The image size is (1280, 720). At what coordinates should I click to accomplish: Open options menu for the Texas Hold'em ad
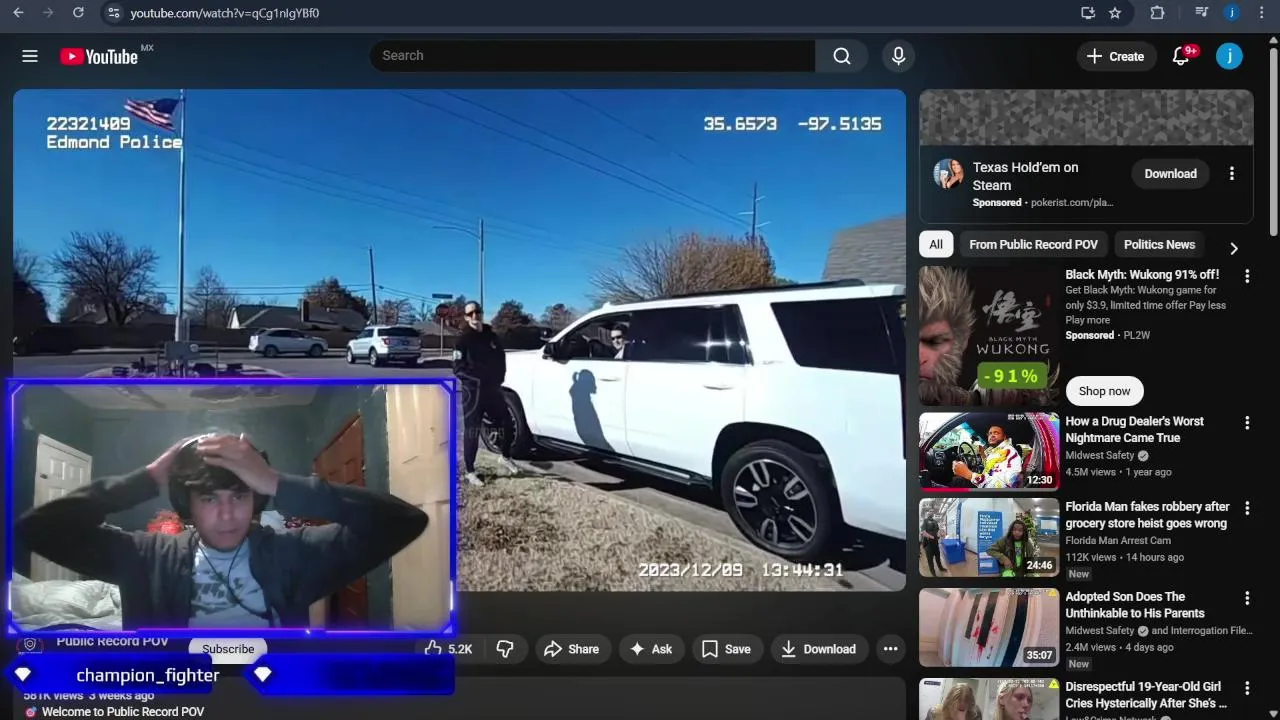1232,173
